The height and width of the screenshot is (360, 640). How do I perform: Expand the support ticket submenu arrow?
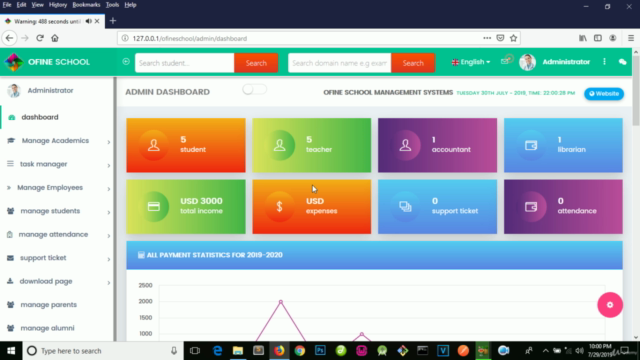click(x=109, y=259)
